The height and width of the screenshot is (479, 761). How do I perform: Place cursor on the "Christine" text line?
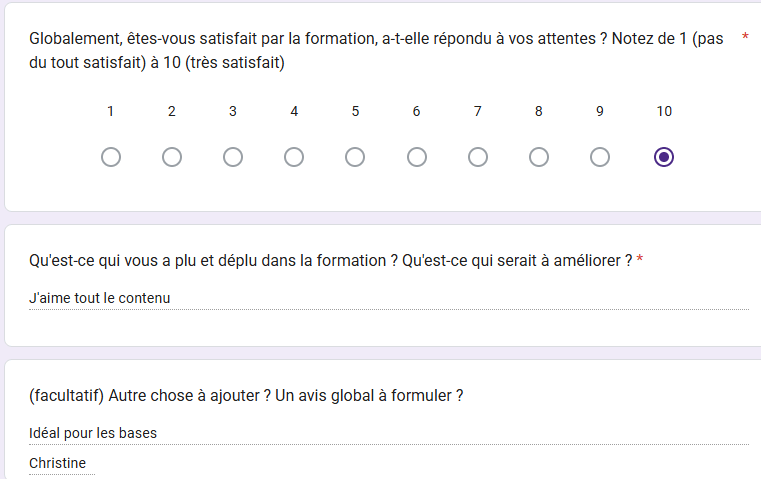click(x=58, y=463)
